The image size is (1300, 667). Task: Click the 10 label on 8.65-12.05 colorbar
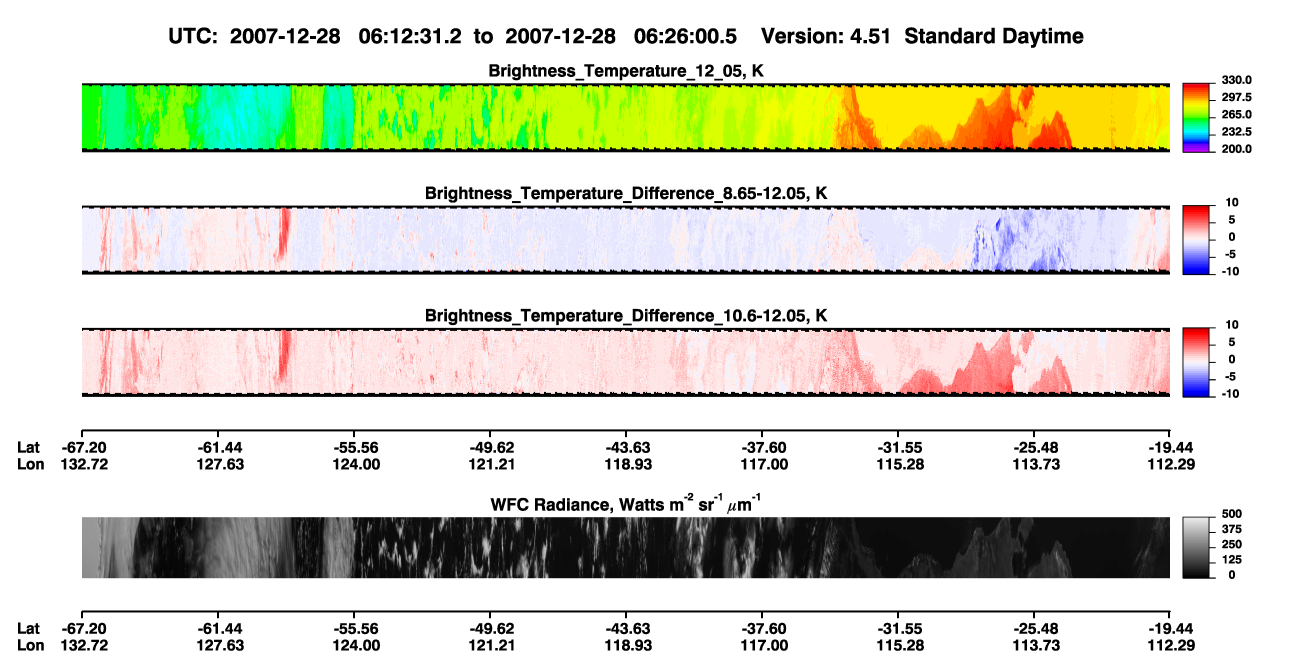pyautogui.click(x=1233, y=203)
